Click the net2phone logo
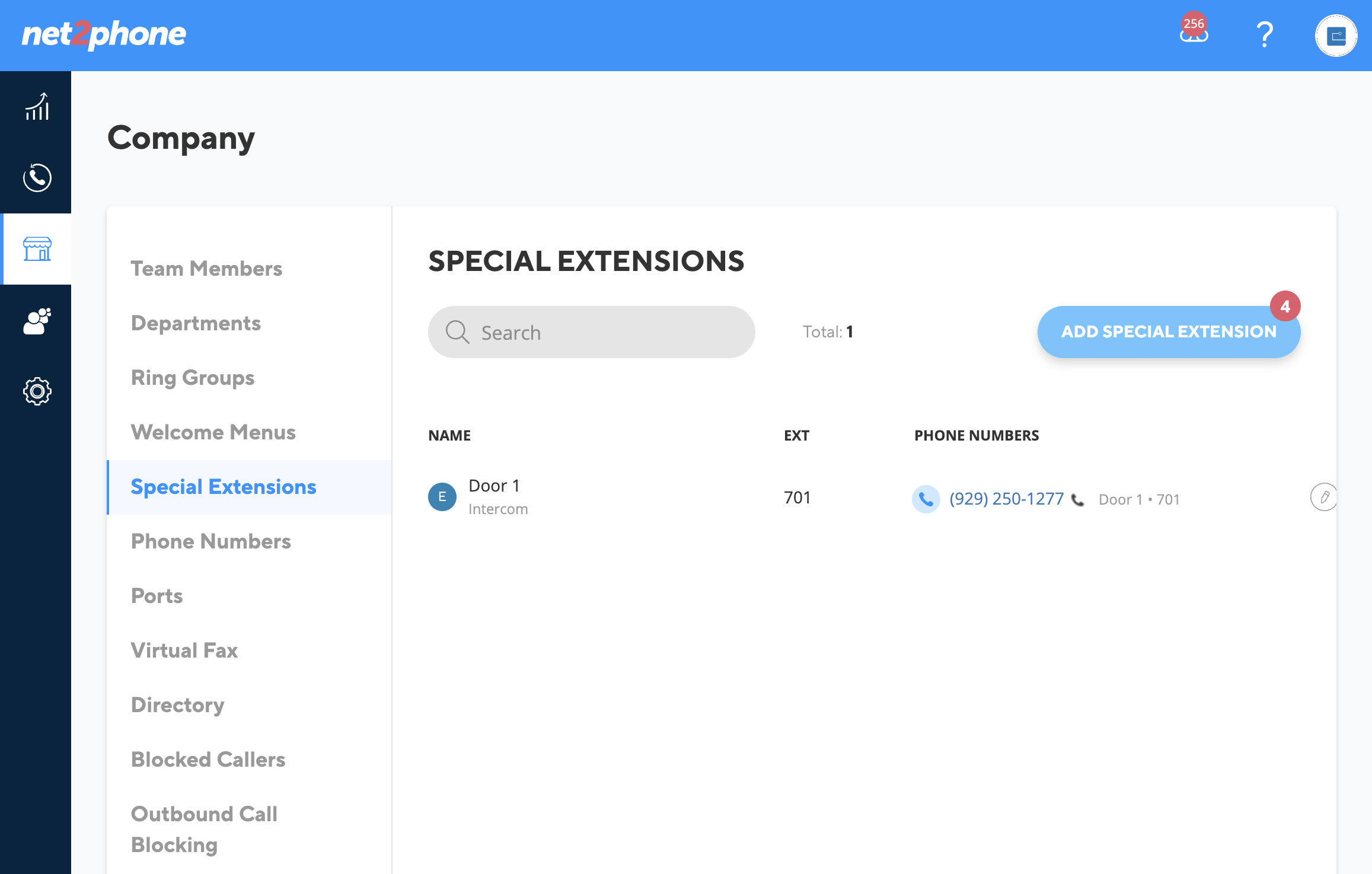Screen dimensions: 1372x874 click(x=104, y=34)
